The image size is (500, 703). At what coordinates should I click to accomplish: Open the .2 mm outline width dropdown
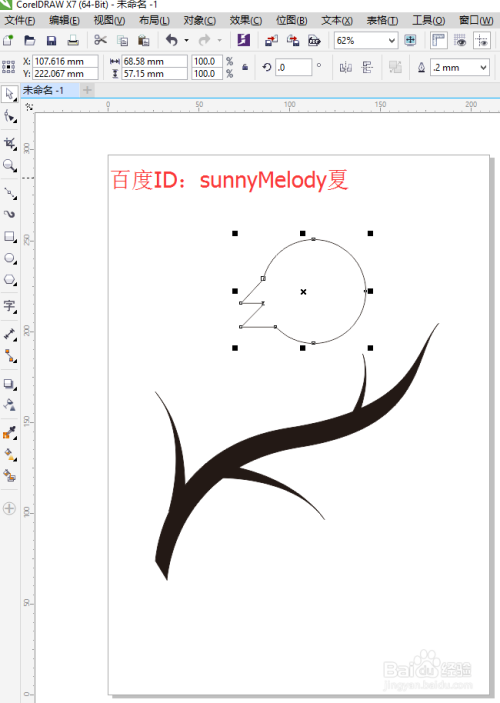point(483,68)
